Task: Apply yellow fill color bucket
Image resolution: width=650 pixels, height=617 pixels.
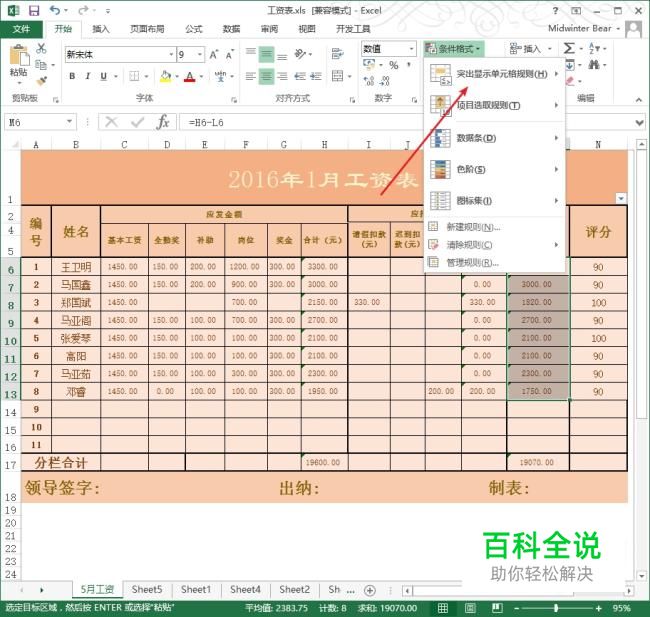Action: tap(165, 76)
